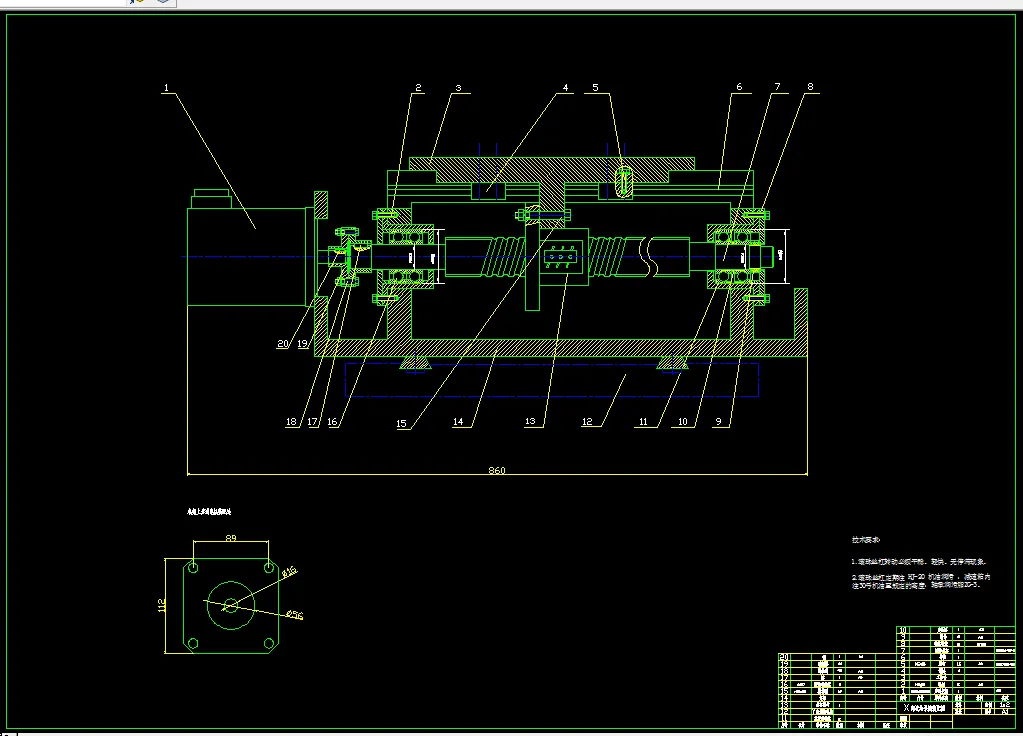This screenshot has width=1023, height=736.
Task: Select callout number 8 at upper right
Action: click(810, 86)
